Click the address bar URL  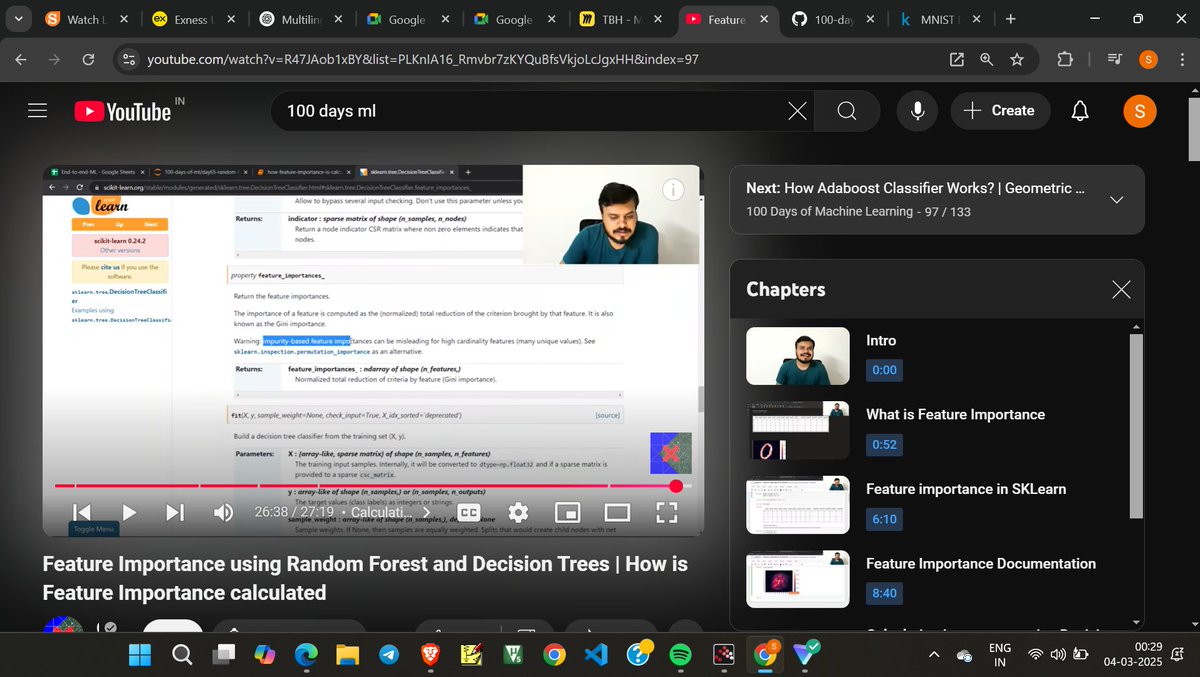[423, 60]
